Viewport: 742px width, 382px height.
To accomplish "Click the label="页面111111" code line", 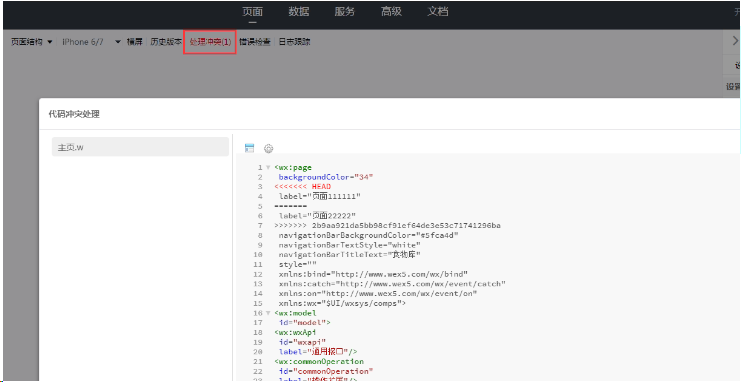I will pos(320,196).
